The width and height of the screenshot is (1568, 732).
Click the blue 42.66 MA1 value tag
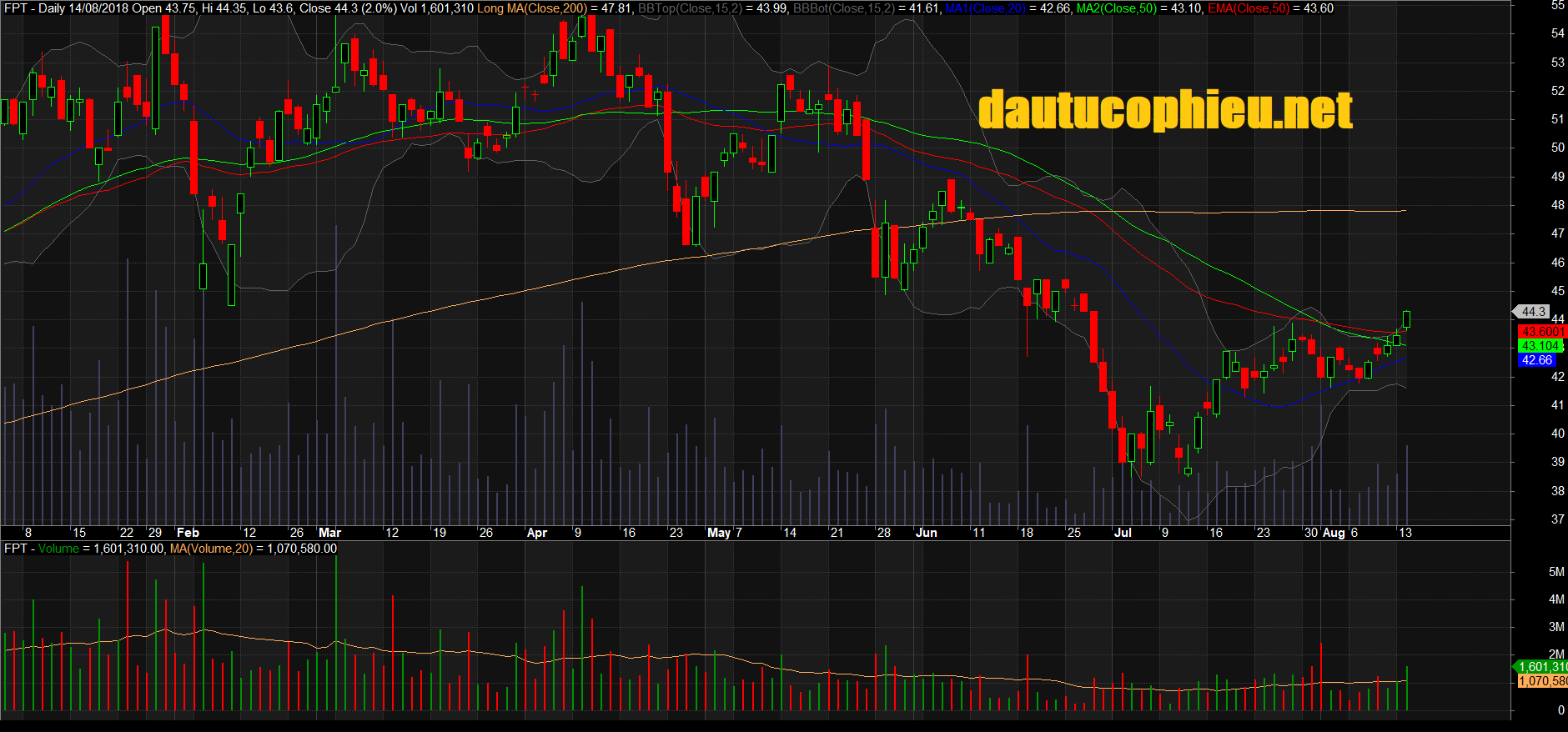pos(1536,360)
